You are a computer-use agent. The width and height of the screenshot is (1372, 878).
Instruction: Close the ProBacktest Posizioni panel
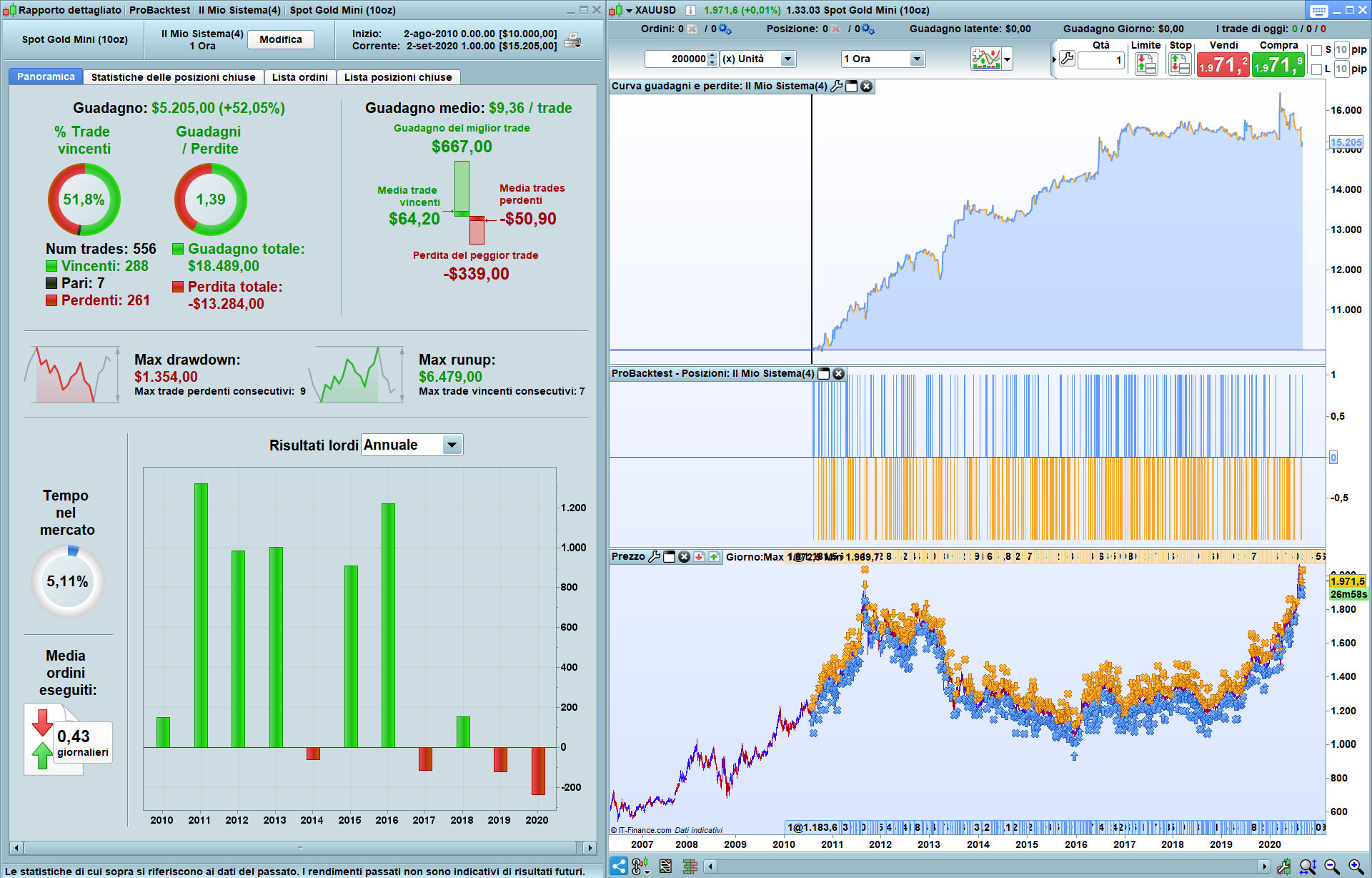pyautogui.click(x=839, y=373)
